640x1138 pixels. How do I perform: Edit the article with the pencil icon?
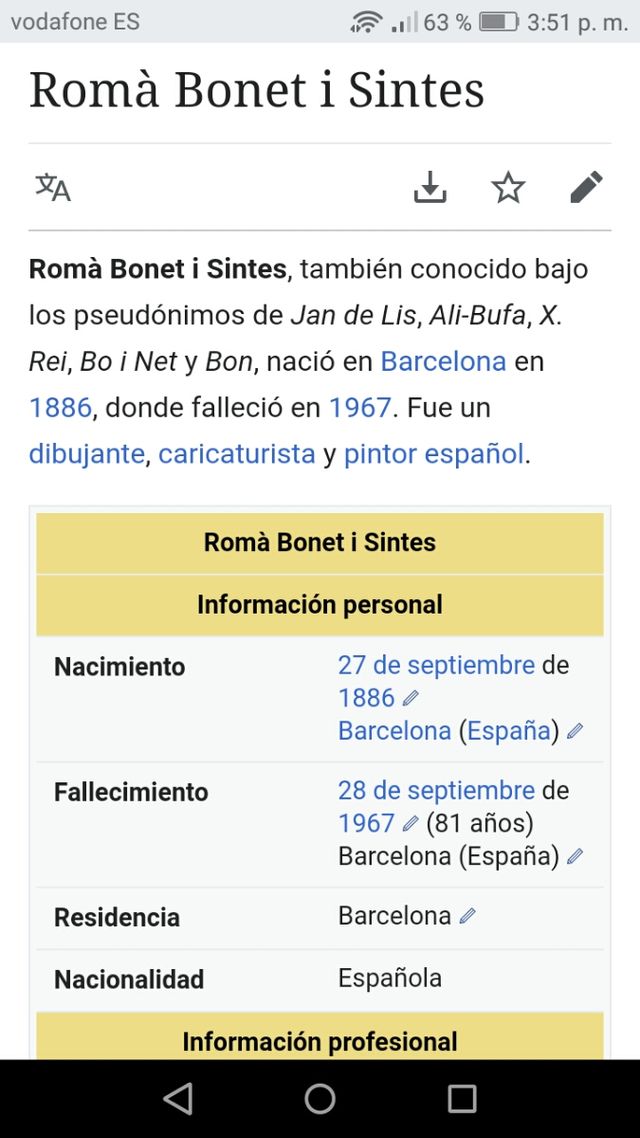pos(587,187)
